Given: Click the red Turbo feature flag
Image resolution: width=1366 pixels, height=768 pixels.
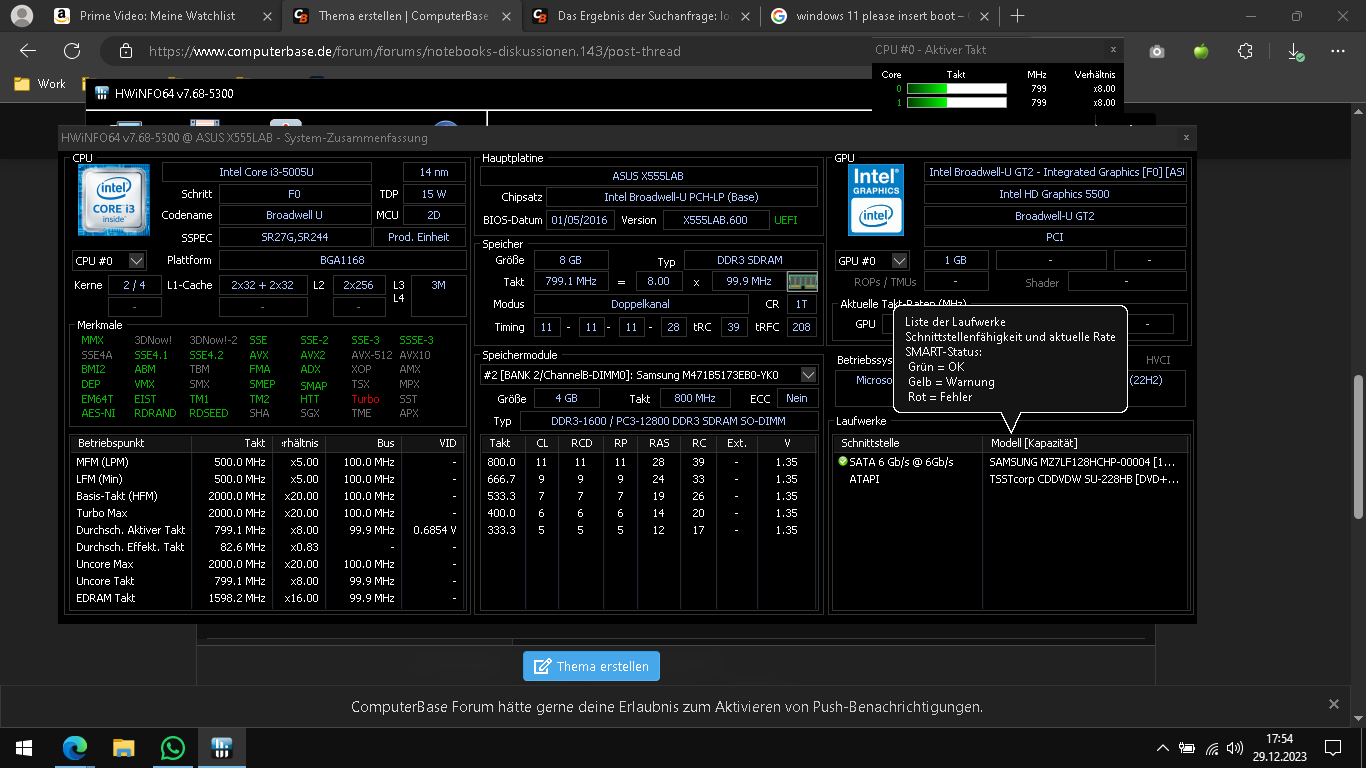Looking at the screenshot, I should pos(365,399).
